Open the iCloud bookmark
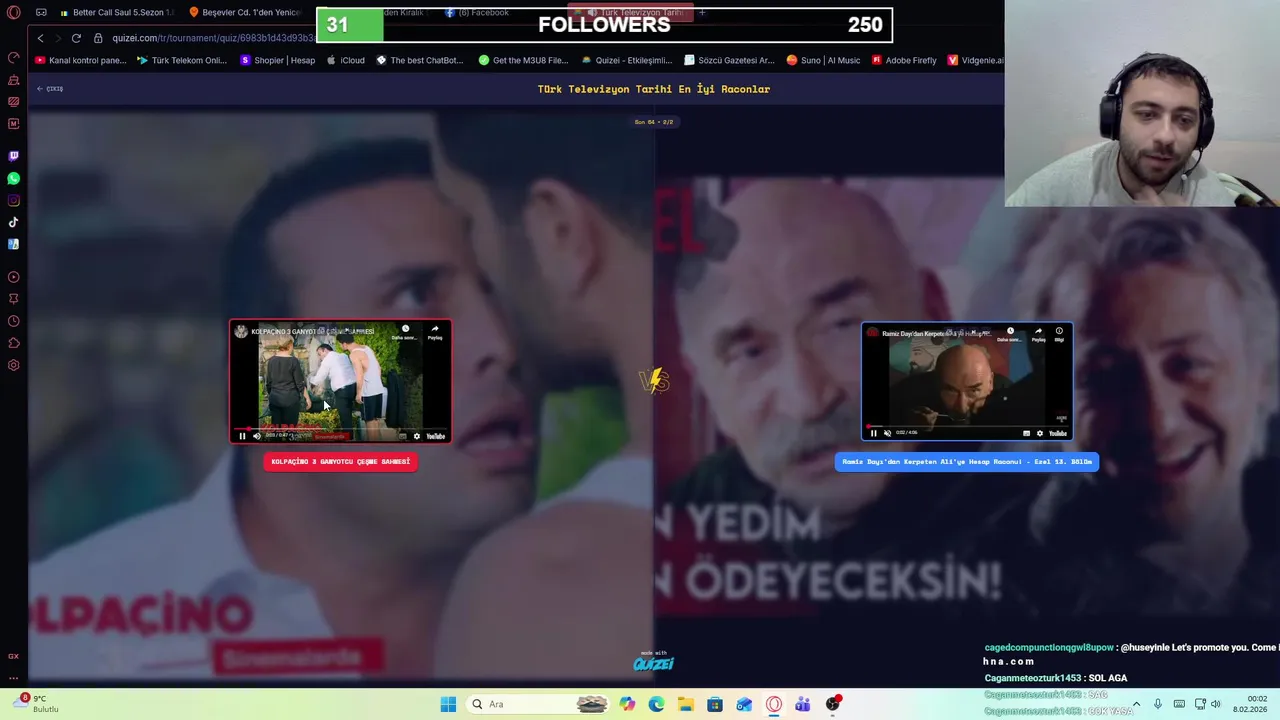The image size is (1280, 720). point(345,60)
